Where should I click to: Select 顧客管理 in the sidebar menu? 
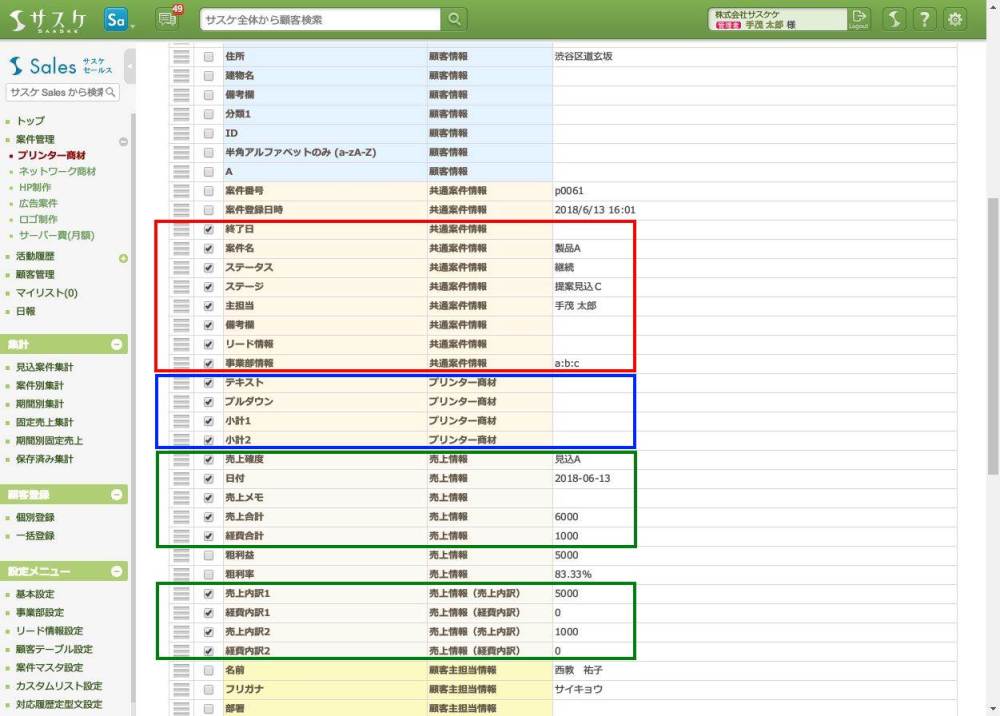35,274
